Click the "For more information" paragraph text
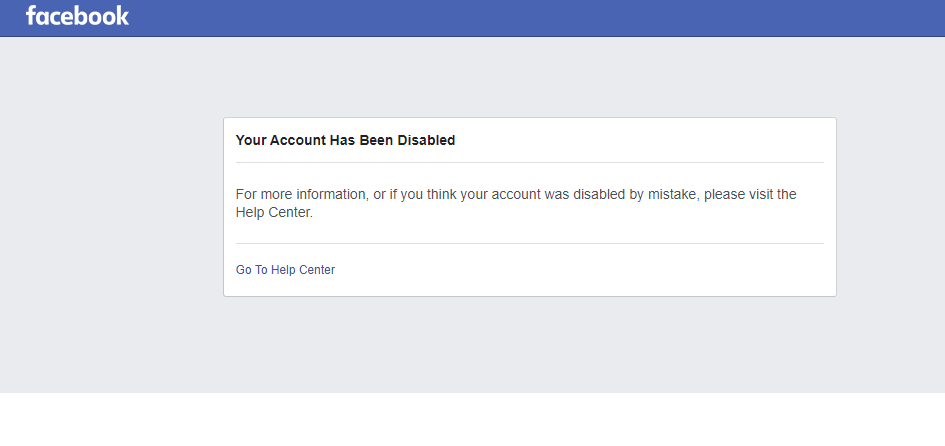 [x=302, y=194]
